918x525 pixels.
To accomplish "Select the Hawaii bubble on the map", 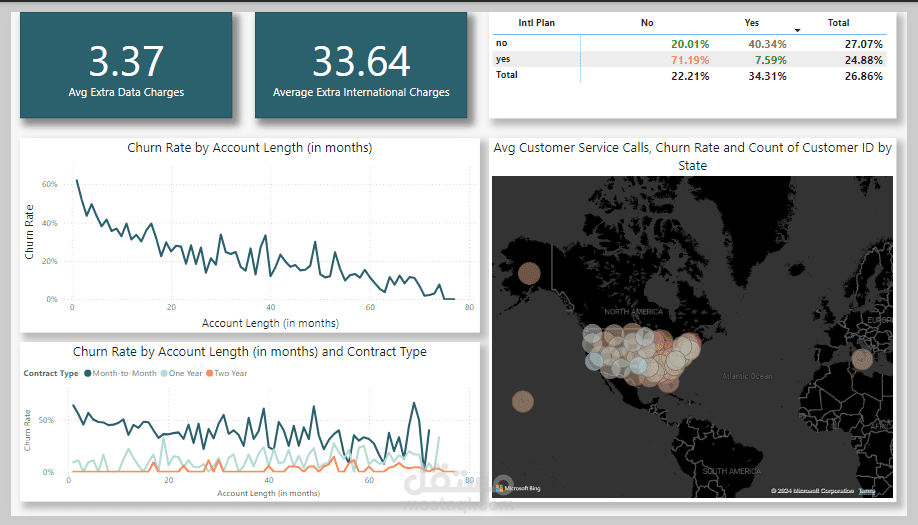I will [522, 402].
